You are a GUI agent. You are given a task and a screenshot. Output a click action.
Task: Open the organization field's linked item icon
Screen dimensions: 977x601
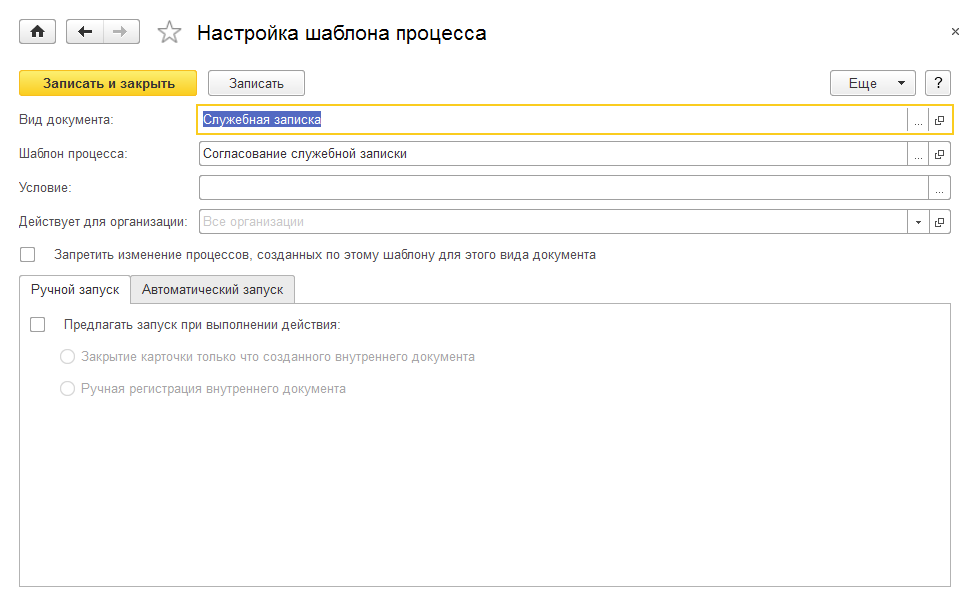pos(939,221)
